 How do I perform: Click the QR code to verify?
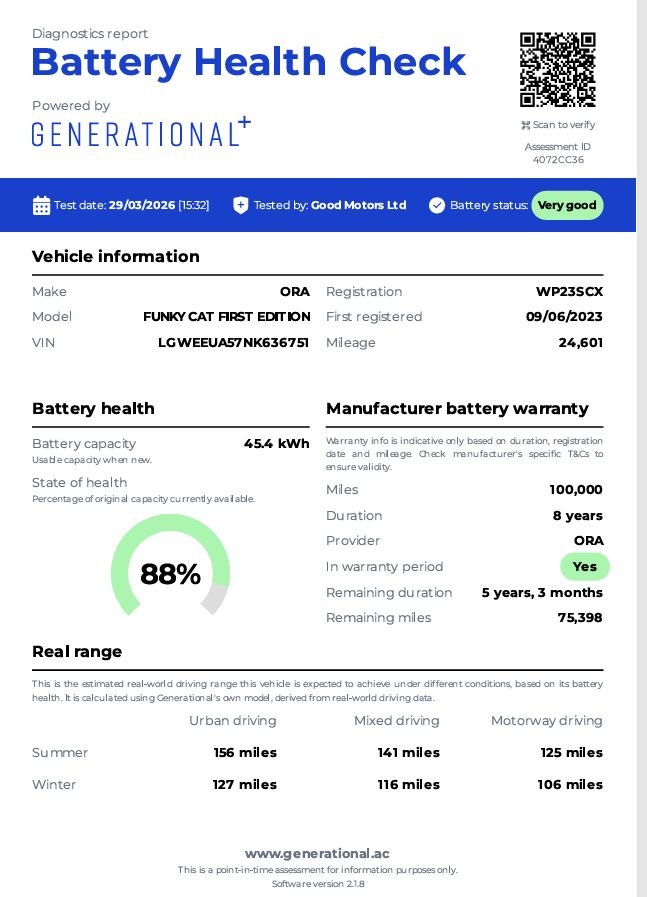(557, 70)
